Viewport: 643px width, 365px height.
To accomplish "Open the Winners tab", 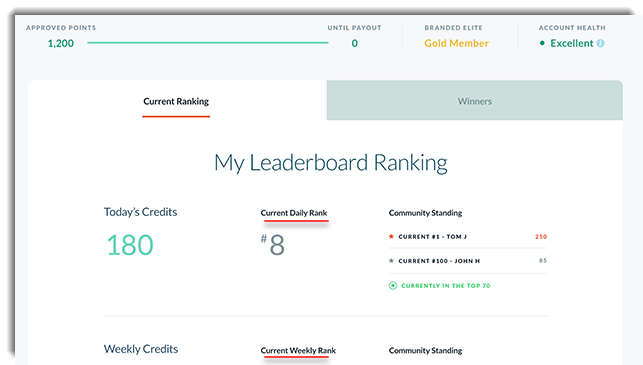I will (474, 101).
